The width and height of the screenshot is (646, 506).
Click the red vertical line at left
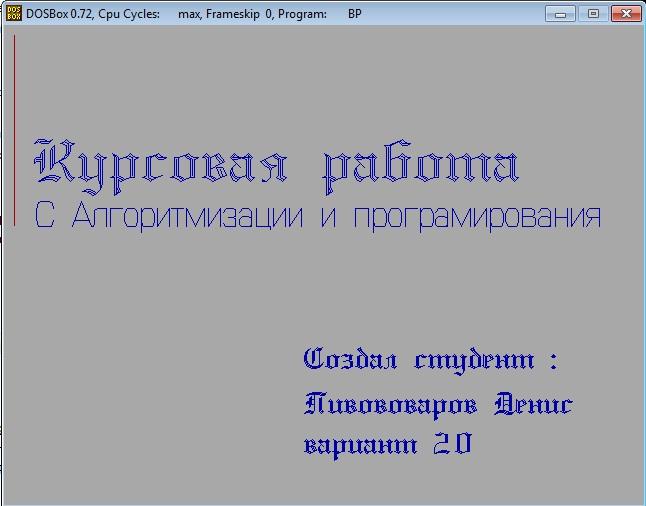tap(14, 130)
